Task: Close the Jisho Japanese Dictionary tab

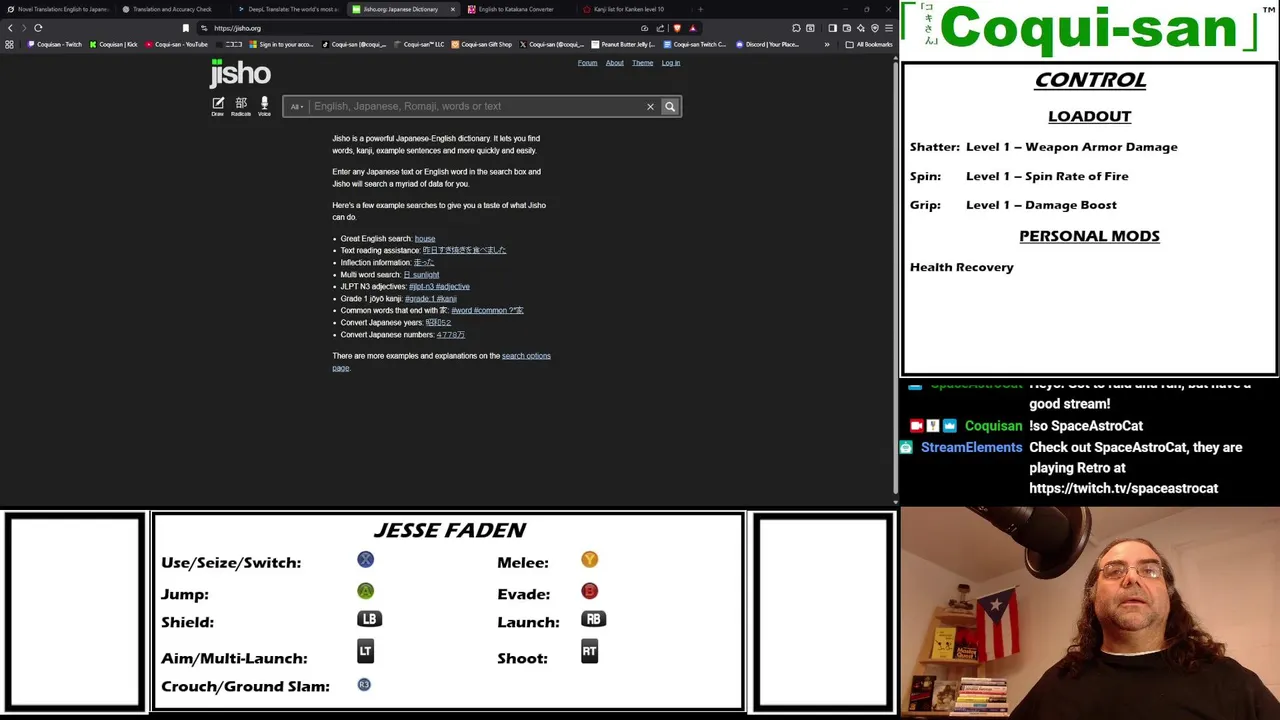Action: [452, 9]
